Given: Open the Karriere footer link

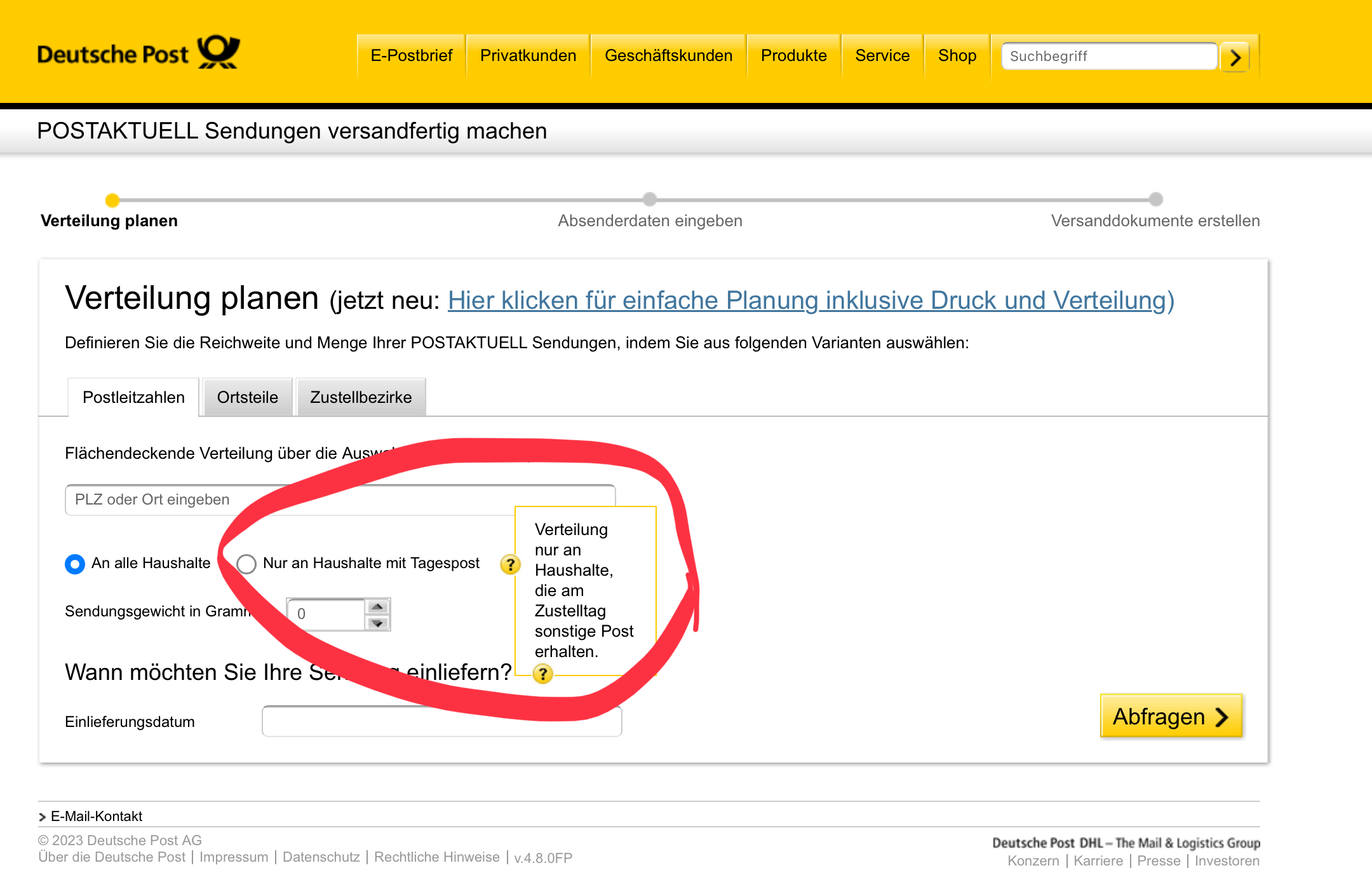Looking at the screenshot, I should click(x=1098, y=861).
